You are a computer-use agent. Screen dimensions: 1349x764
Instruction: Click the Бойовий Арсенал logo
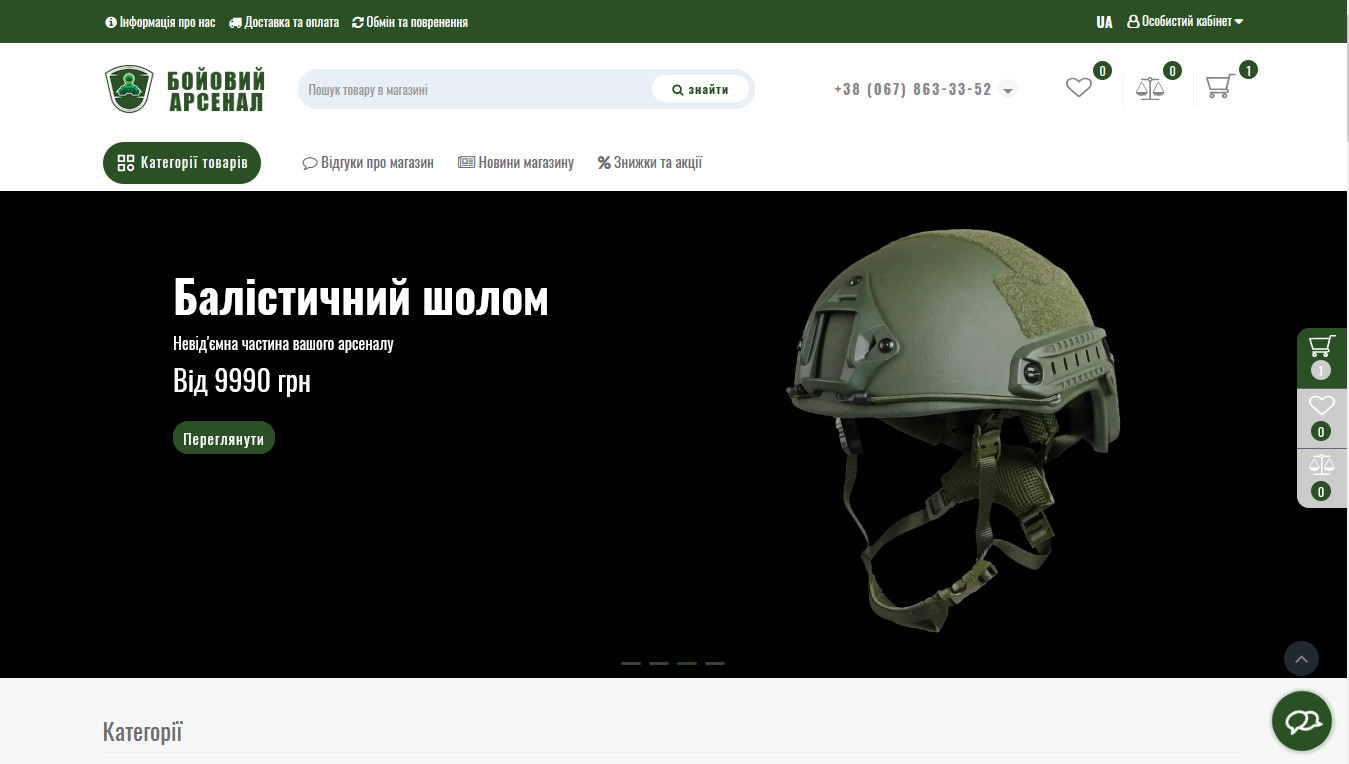pos(185,89)
